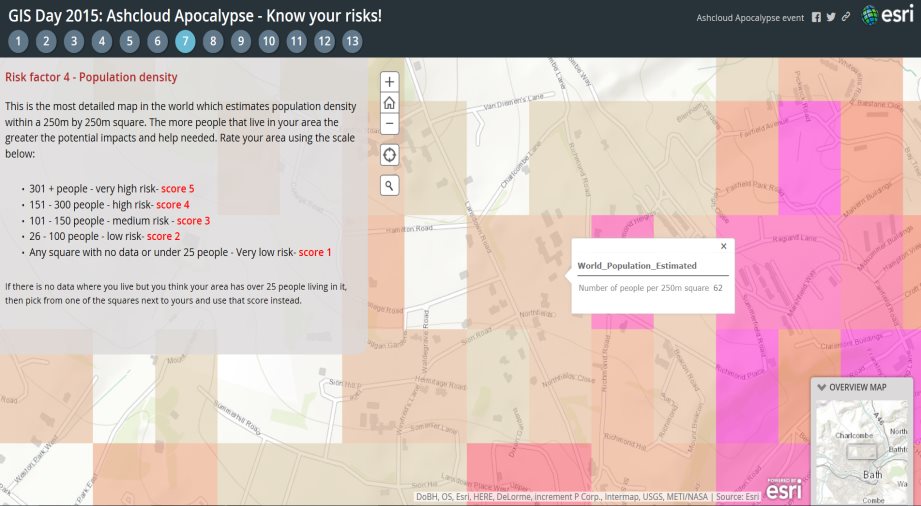This screenshot has width=921, height=506.
Task: Close the World_Population_Estimated popup
Action: pos(723,246)
